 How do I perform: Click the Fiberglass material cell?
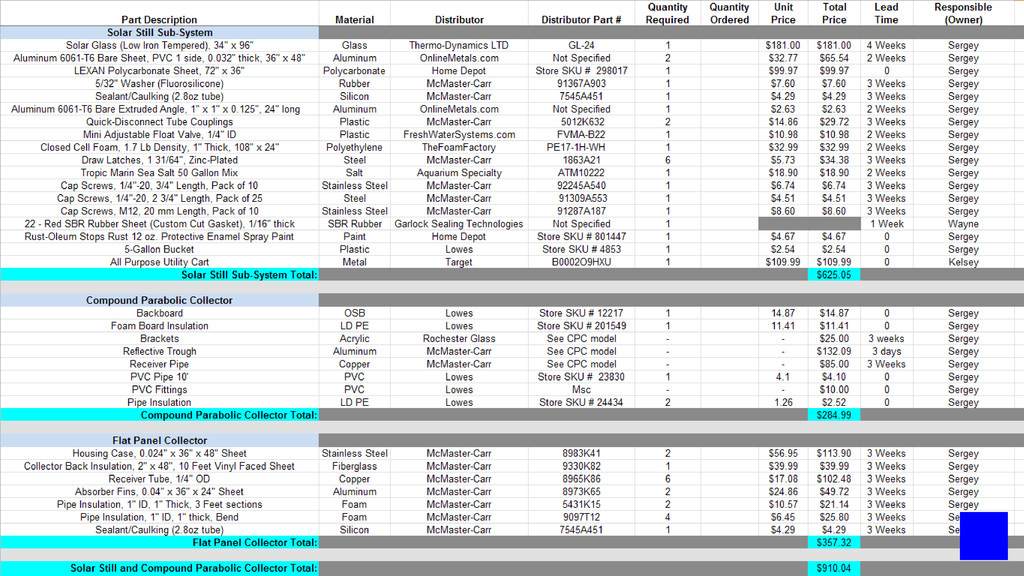pos(355,466)
